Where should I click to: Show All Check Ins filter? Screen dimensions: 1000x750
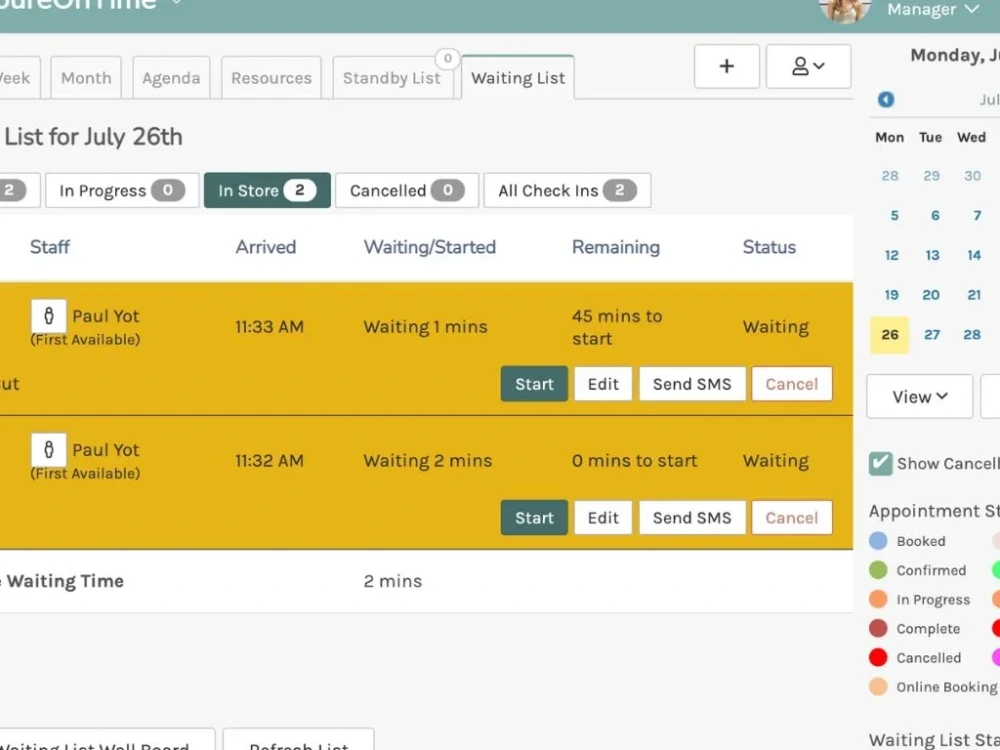click(x=567, y=190)
